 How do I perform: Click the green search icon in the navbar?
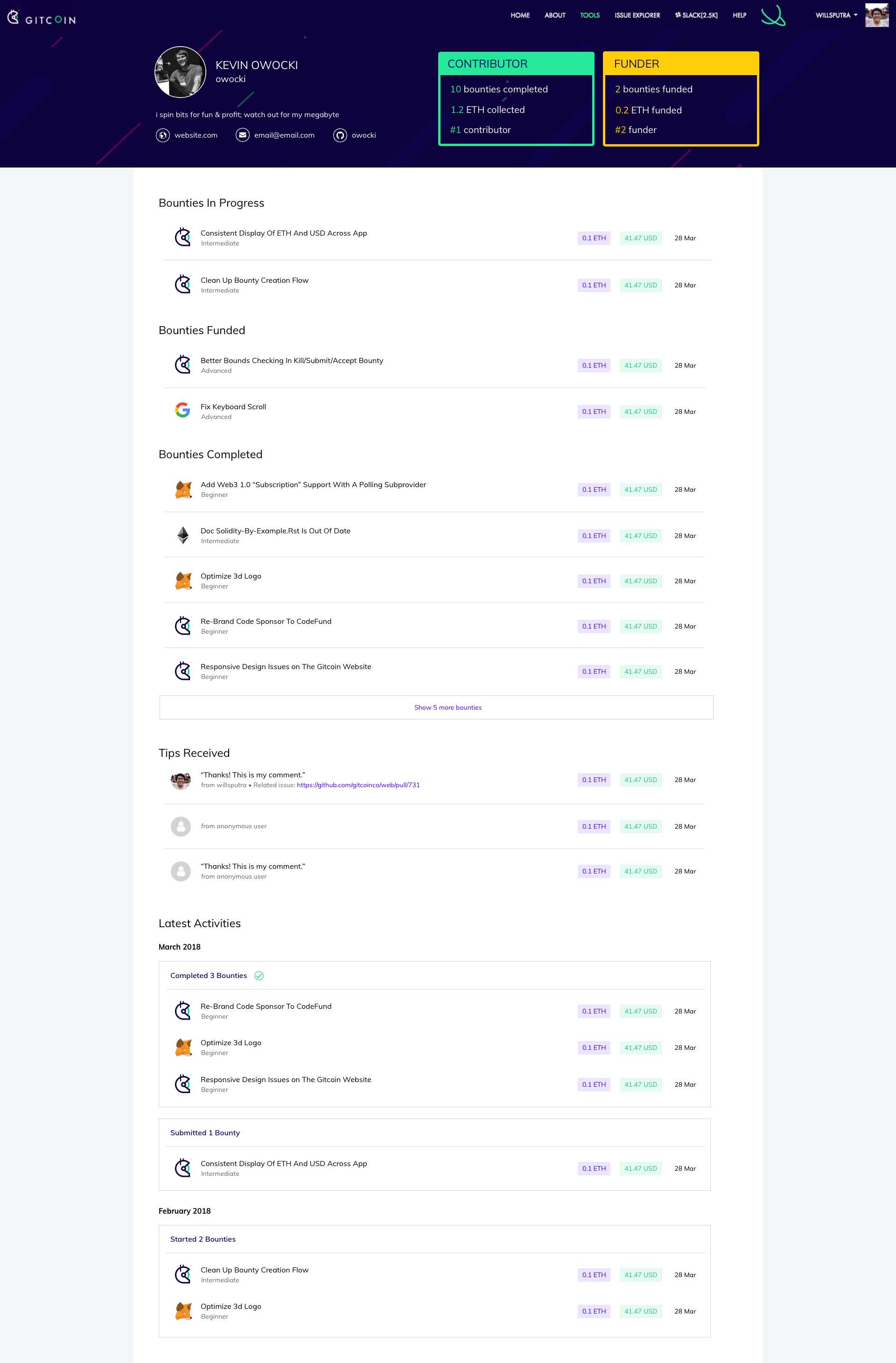(x=773, y=15)
